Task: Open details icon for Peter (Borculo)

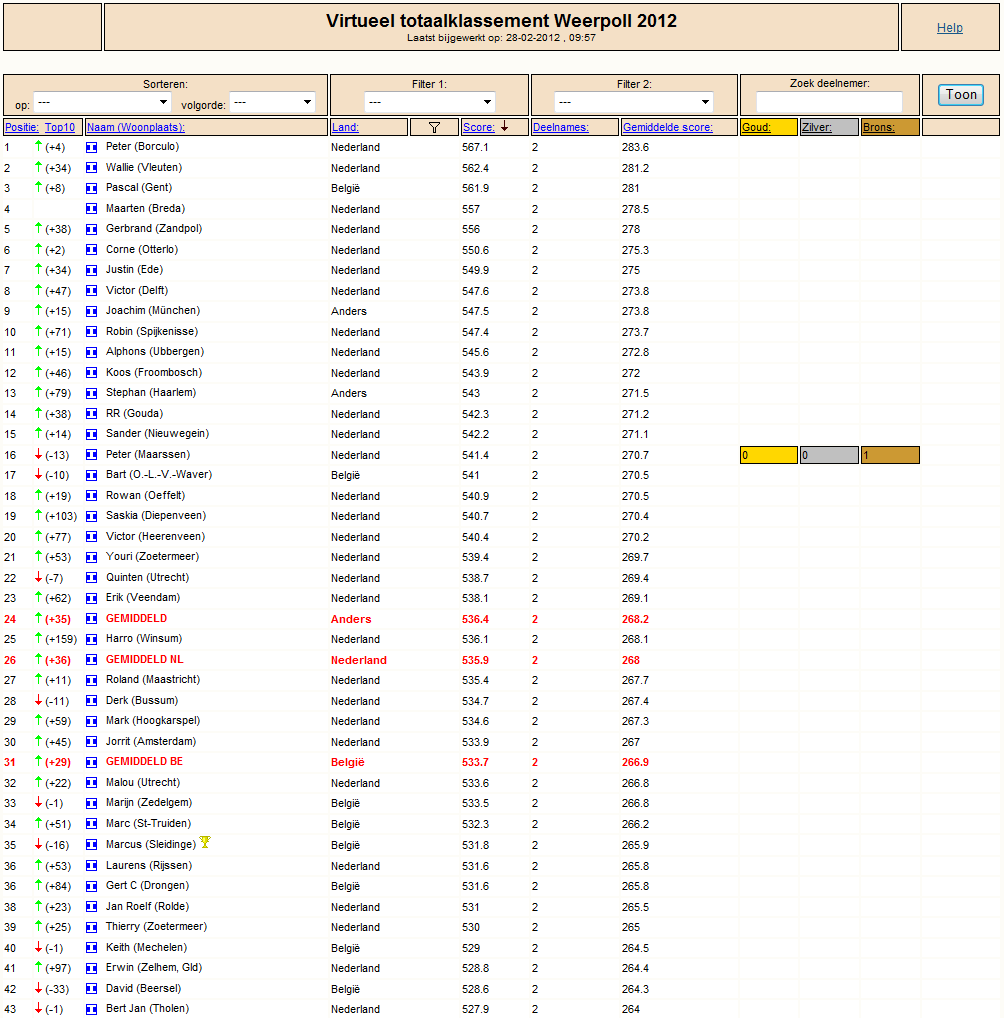Action: click(x=92, y=147)
